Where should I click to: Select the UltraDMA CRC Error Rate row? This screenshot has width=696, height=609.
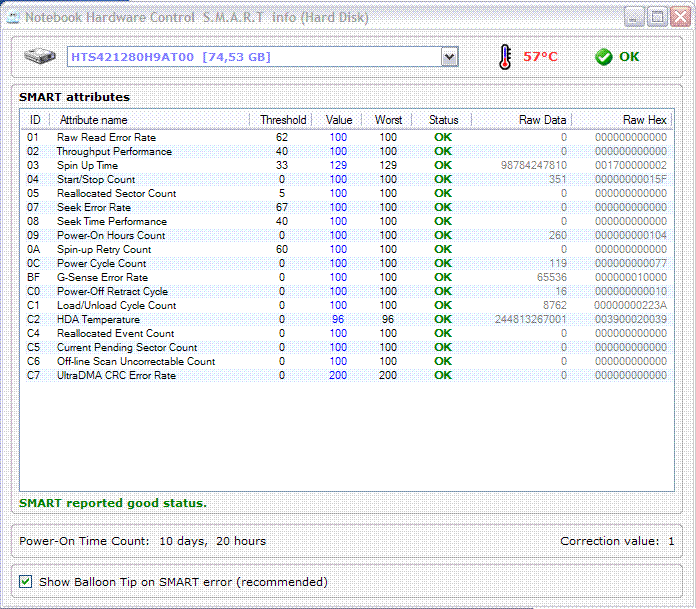[347, 375]
